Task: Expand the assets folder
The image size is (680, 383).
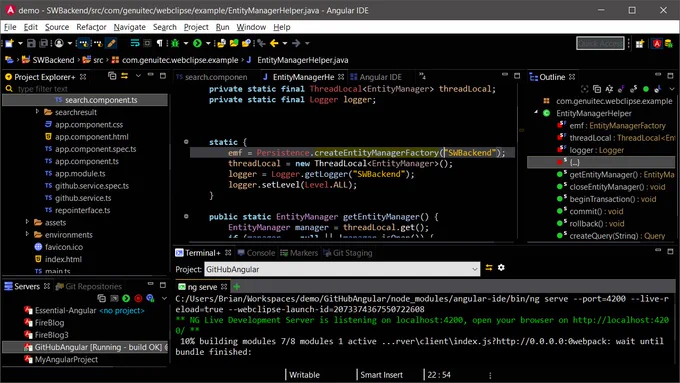Action: pyautogui.click(x=27, y=222)
